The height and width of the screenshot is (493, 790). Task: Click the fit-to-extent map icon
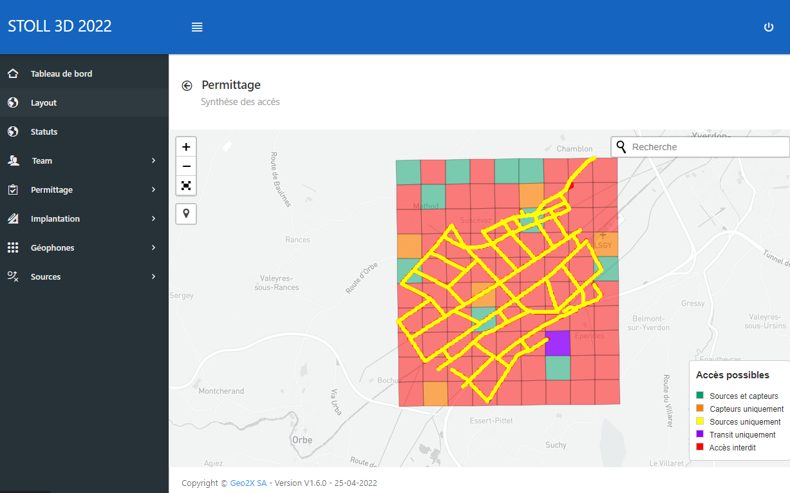click(186, 185)
